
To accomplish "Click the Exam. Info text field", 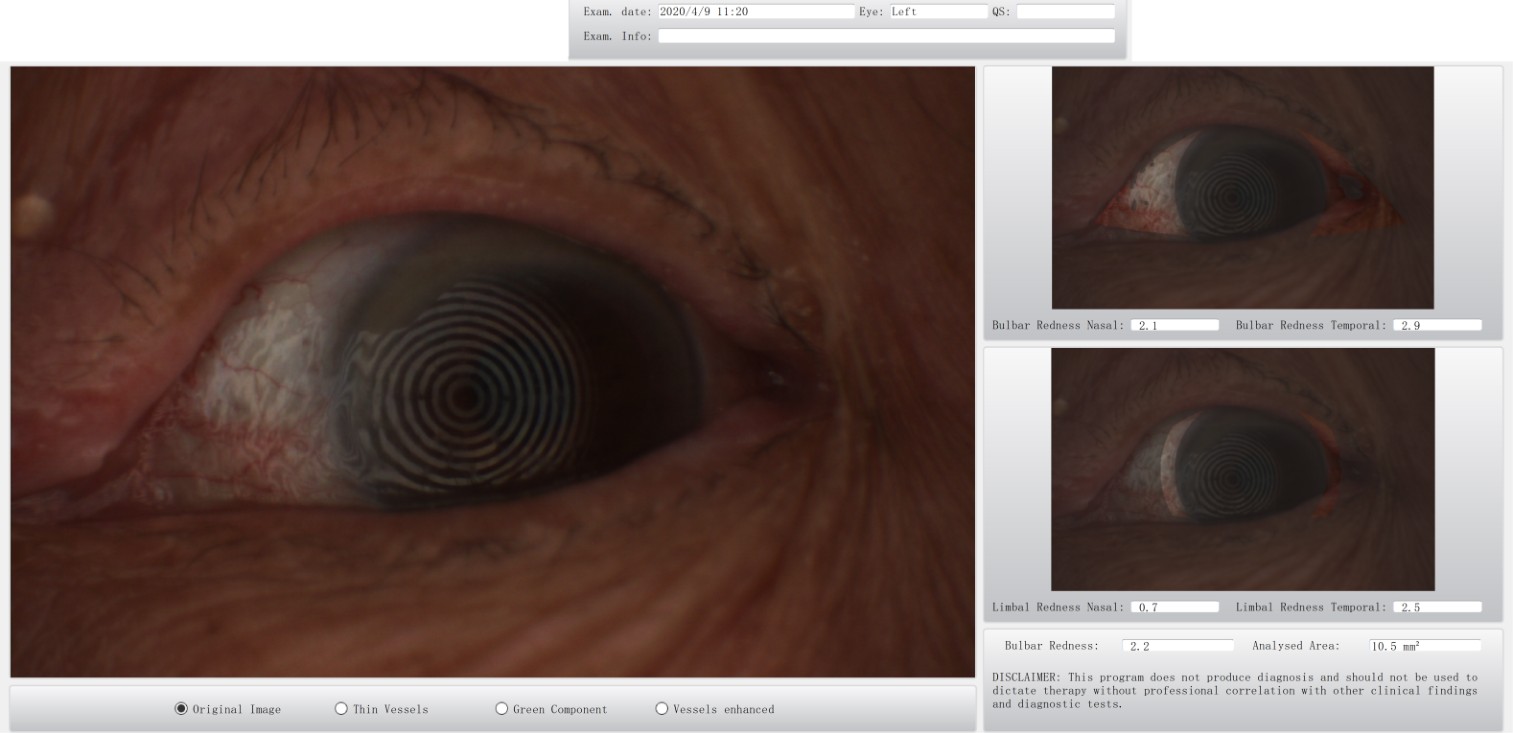I will (x=886, y=36).
